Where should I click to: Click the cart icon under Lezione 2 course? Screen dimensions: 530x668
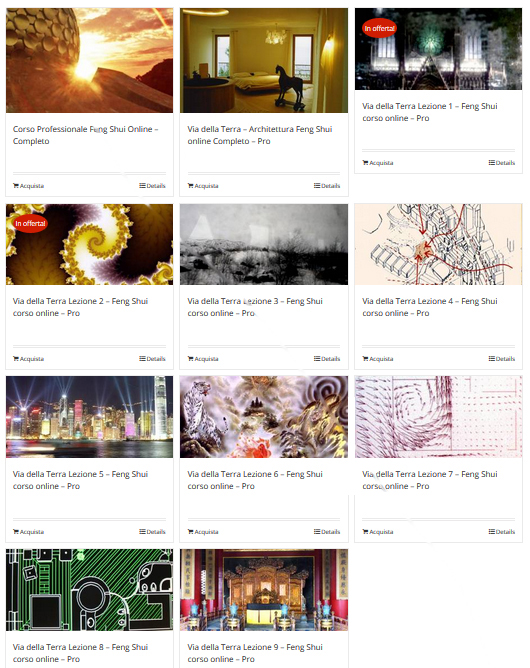(16, 359)
